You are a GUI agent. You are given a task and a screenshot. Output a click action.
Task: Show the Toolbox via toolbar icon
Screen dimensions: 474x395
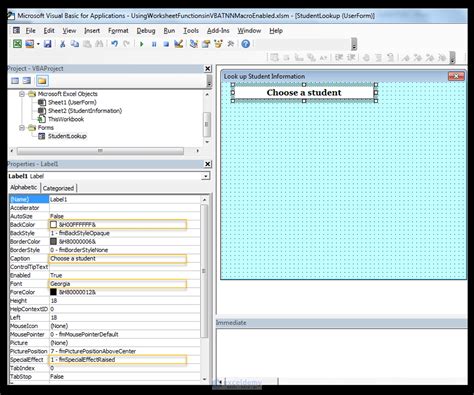(231, 44)
